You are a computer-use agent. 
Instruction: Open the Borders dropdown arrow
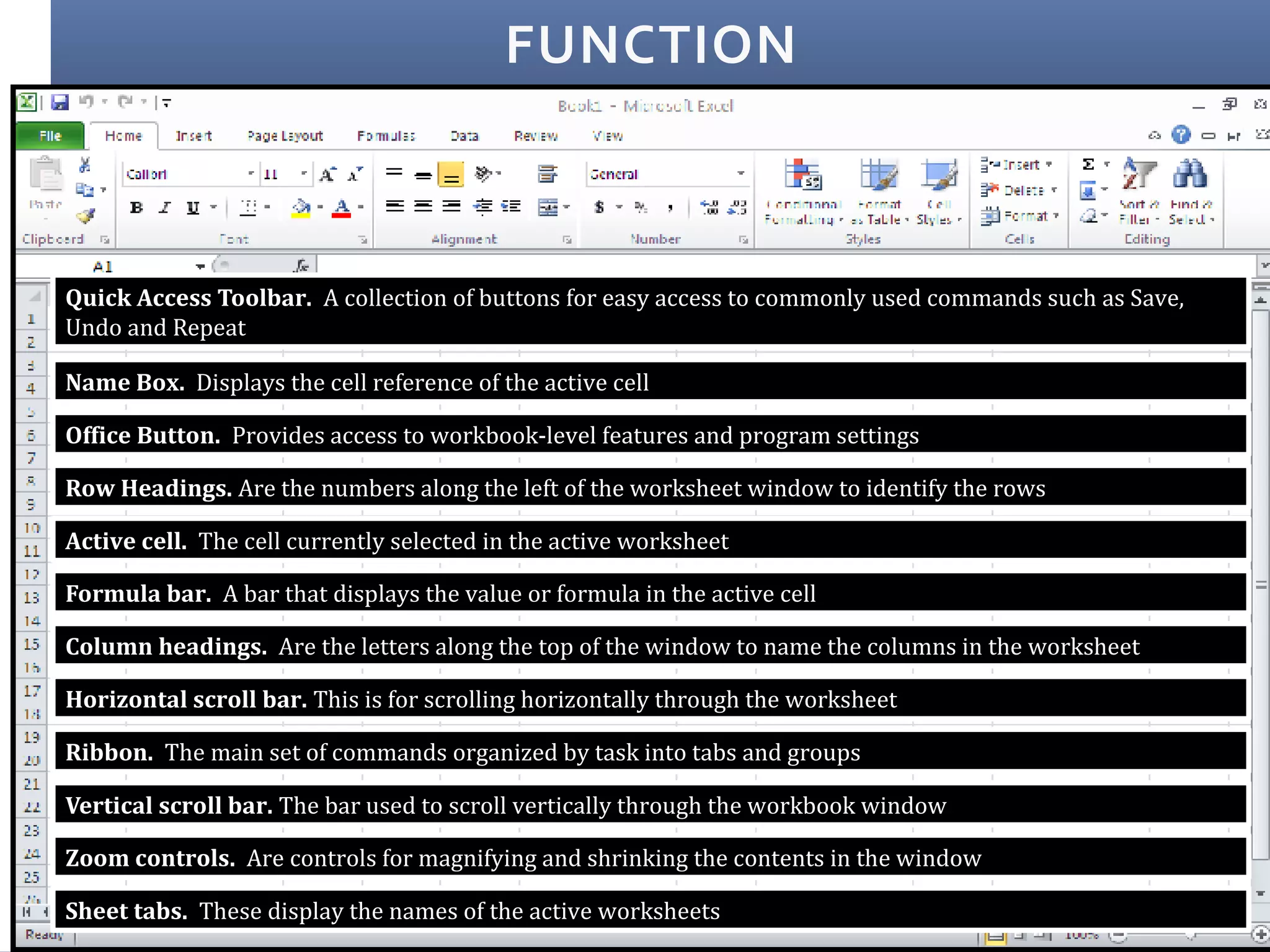267,208
